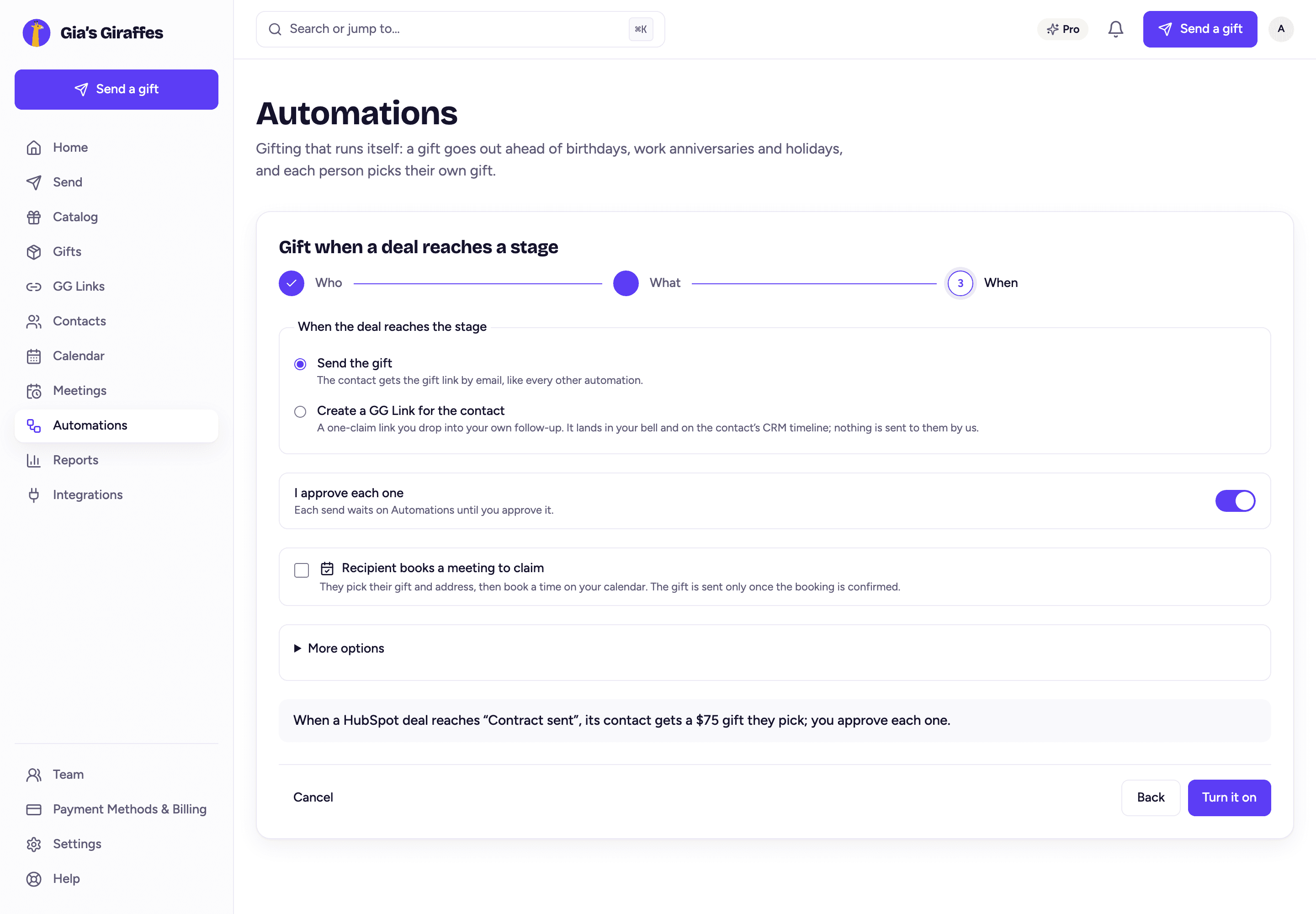This screenshot has width=1316, height=914.
Task: Open the Gifts section
Action: tap(116, 252)
